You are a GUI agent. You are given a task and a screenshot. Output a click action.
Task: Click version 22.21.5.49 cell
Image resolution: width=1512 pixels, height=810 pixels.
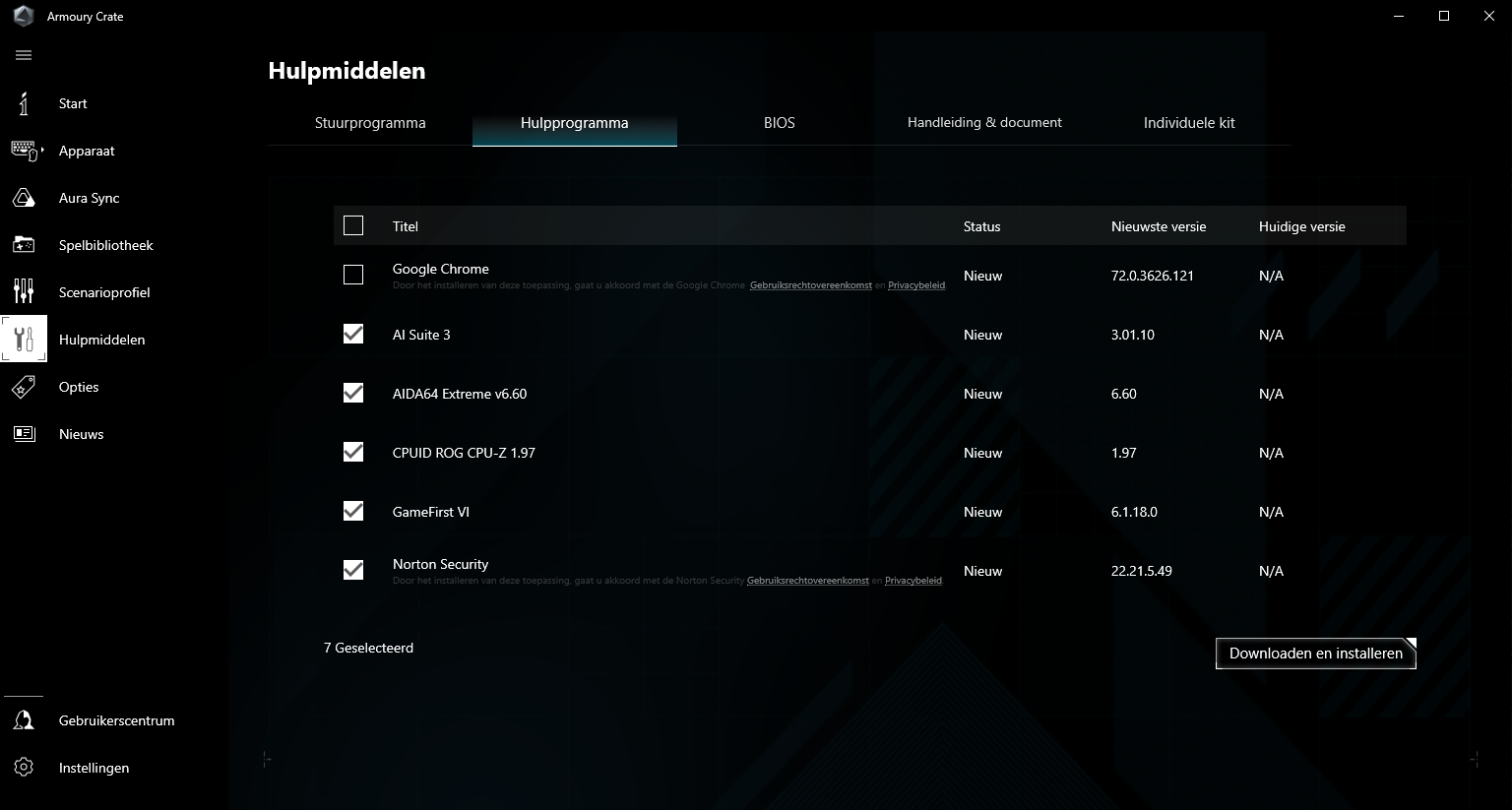[1142, 571]
